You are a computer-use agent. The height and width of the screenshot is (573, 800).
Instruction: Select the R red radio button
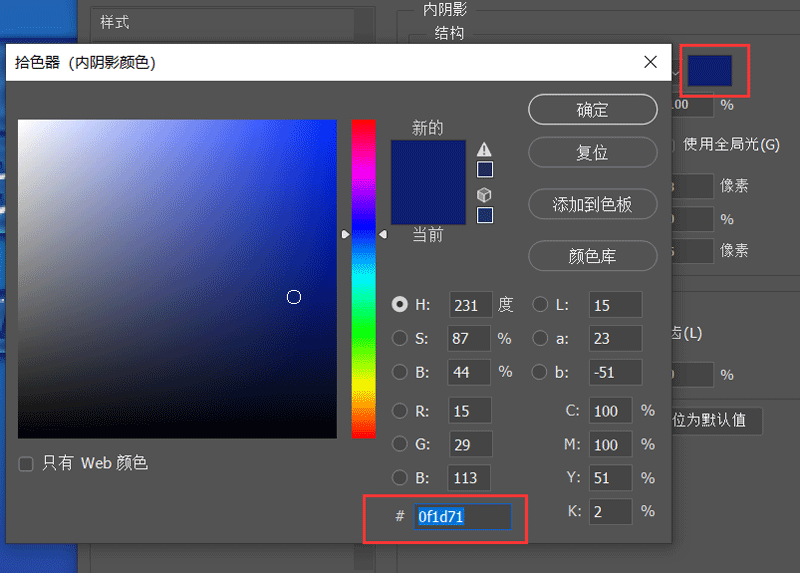[x=399, y=411]
